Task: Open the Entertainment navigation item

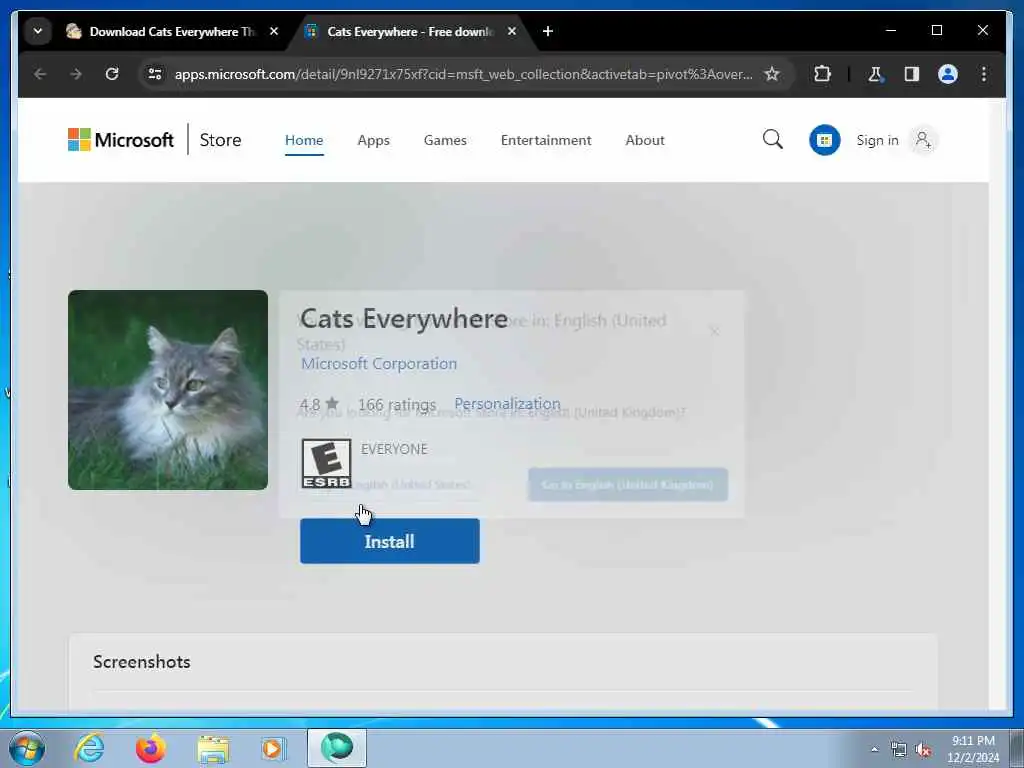Action: [546, 140]
